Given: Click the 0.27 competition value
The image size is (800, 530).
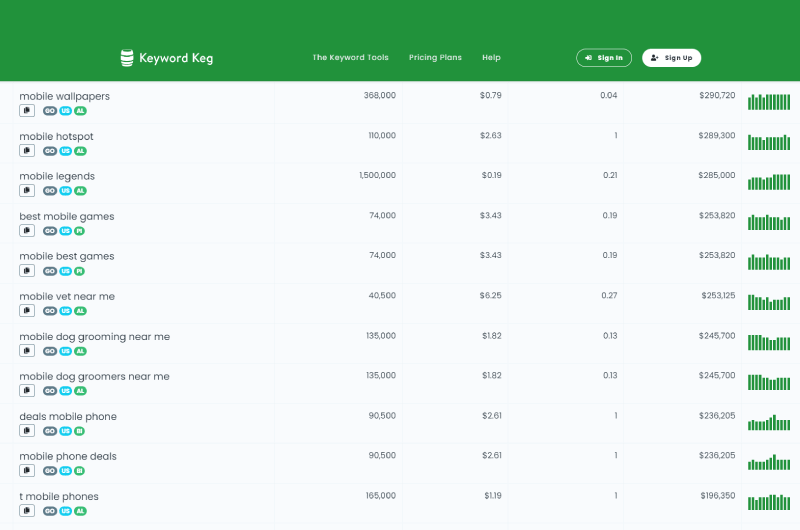Looking at the screenshot, I should pyautogui.click(x=609, y=296).
